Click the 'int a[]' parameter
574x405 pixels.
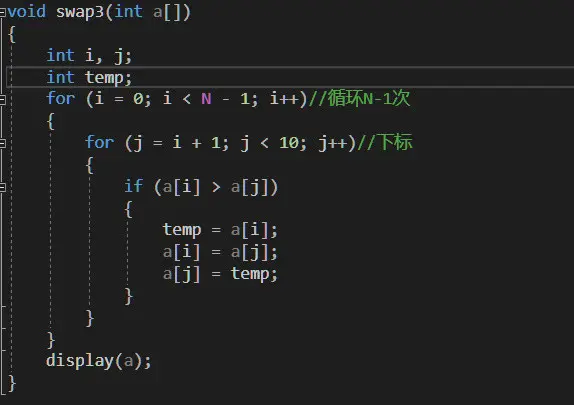click(148, 12)
